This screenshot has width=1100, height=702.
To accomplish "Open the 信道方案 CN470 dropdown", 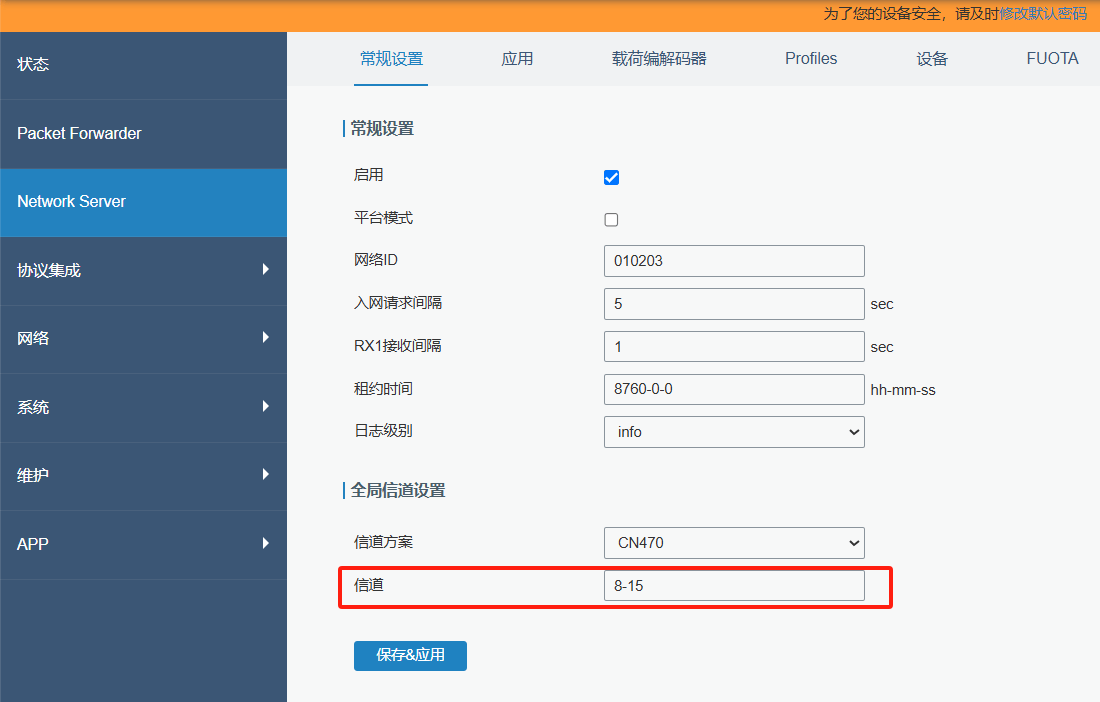I will pyautogui.click(x=734, y=543).
